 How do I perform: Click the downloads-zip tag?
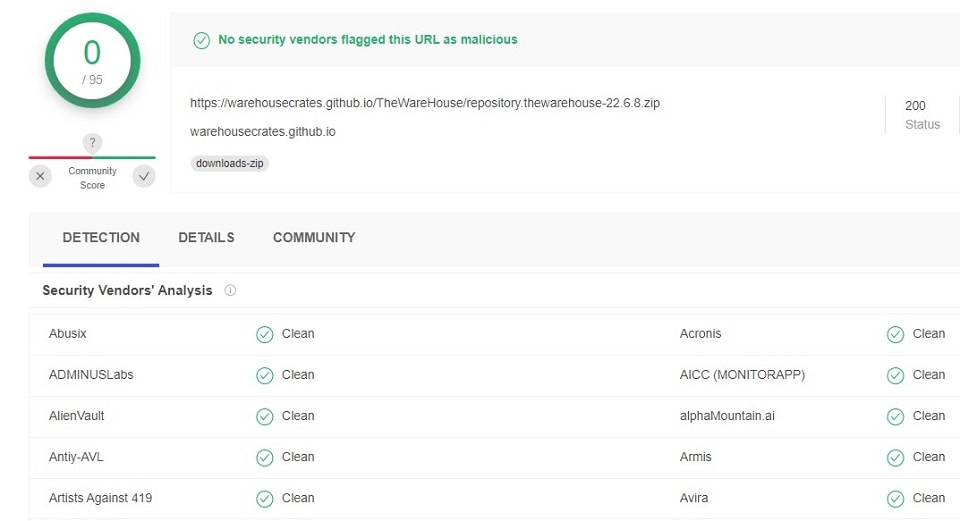click(230, 163)
